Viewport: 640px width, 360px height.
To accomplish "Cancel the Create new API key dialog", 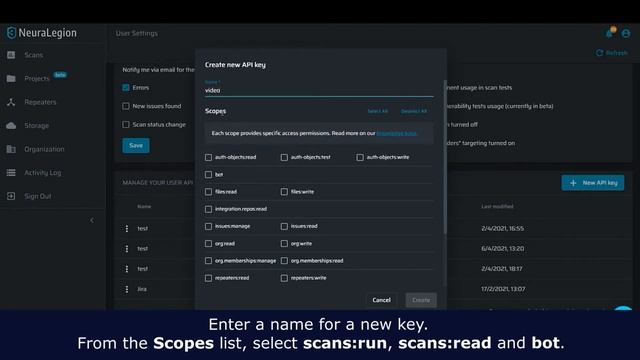I will (x=382, y=300).
